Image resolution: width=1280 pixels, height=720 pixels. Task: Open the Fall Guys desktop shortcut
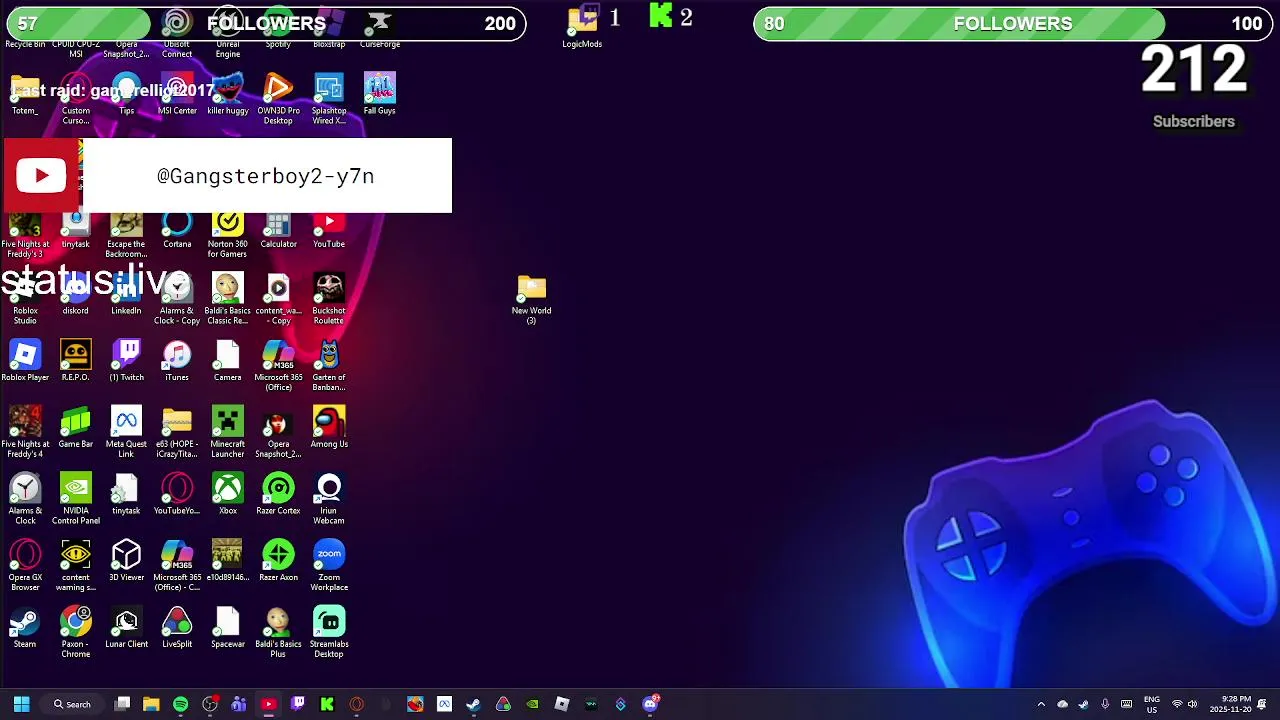(x=379, y=94)
